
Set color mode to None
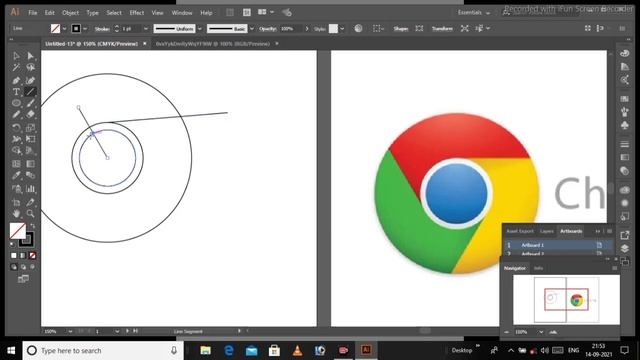(33, 256)
